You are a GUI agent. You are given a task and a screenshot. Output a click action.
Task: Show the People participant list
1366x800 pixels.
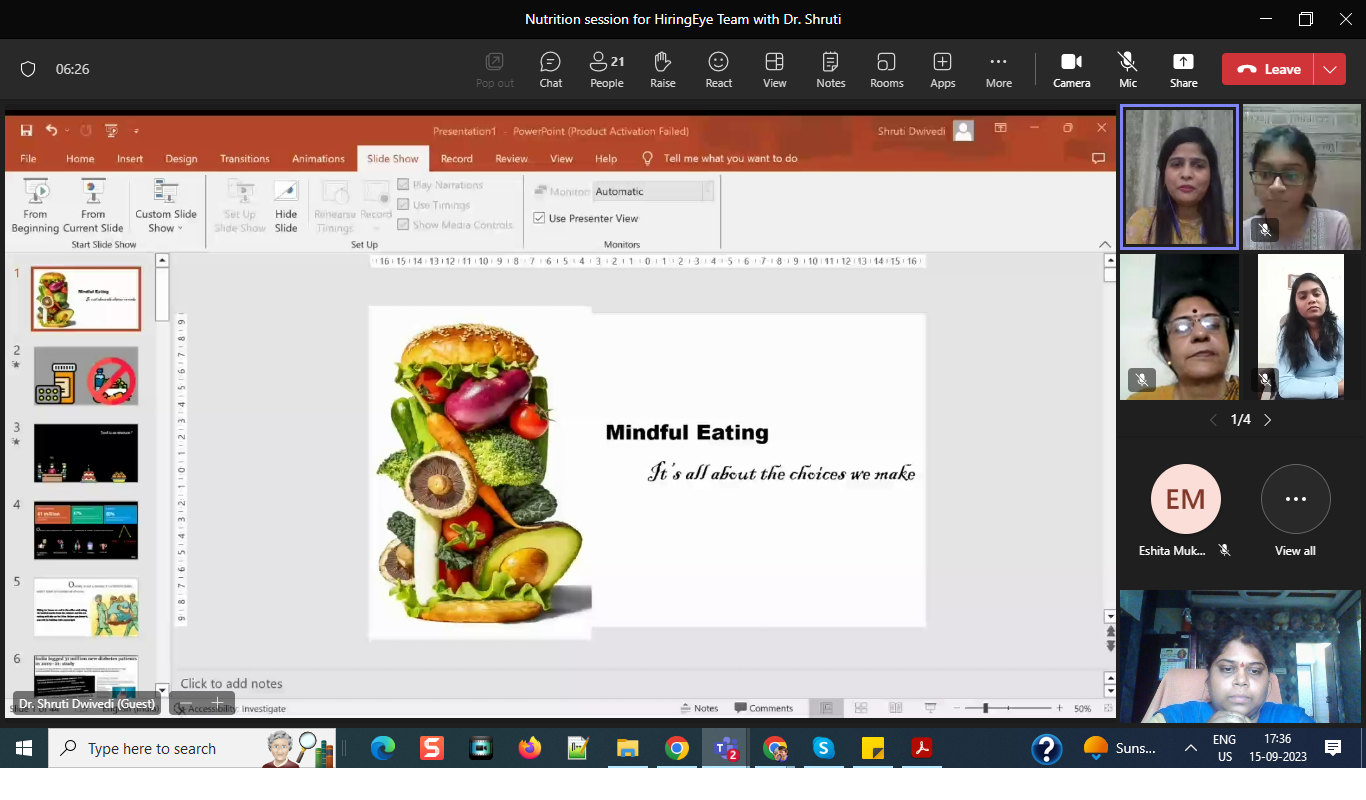point(606,69)
